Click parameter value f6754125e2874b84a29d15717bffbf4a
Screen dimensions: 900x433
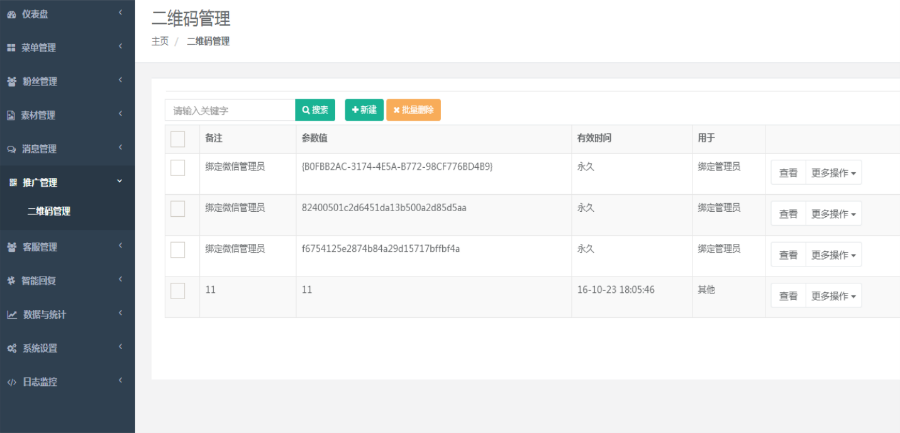pyautogui.click(x=381, y=249)
